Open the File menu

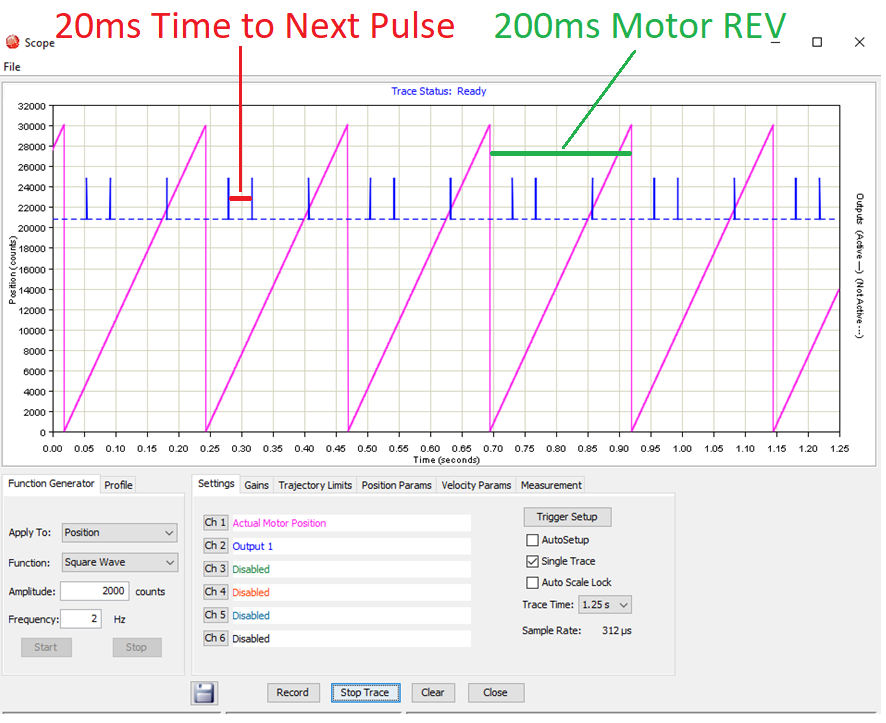(12, 67)
